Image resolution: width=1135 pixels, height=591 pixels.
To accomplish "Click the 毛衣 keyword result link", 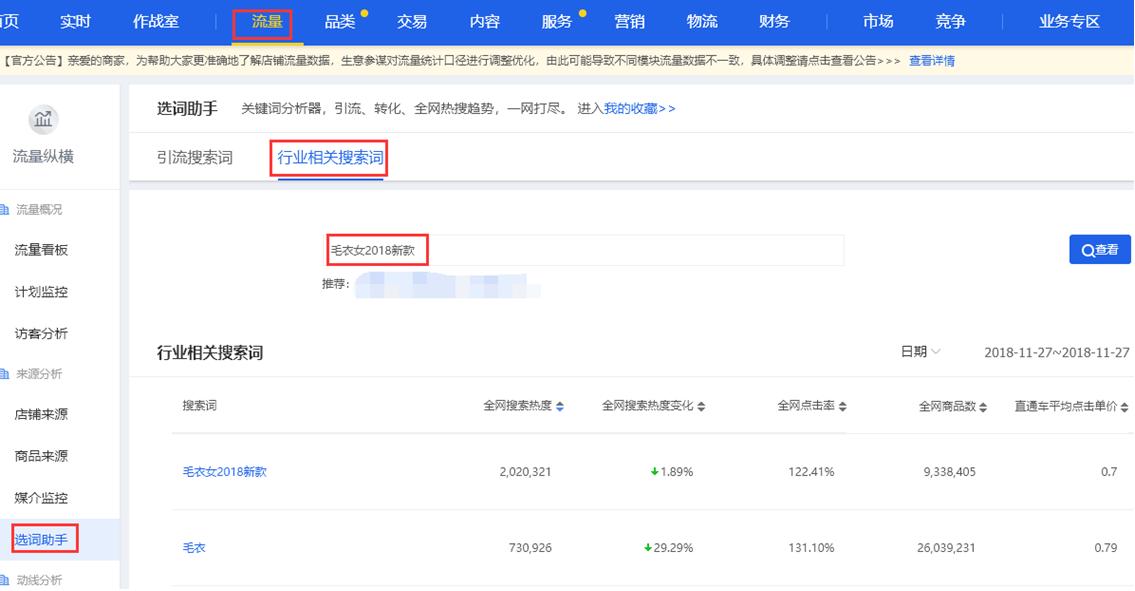I will [x=194, y=547].
